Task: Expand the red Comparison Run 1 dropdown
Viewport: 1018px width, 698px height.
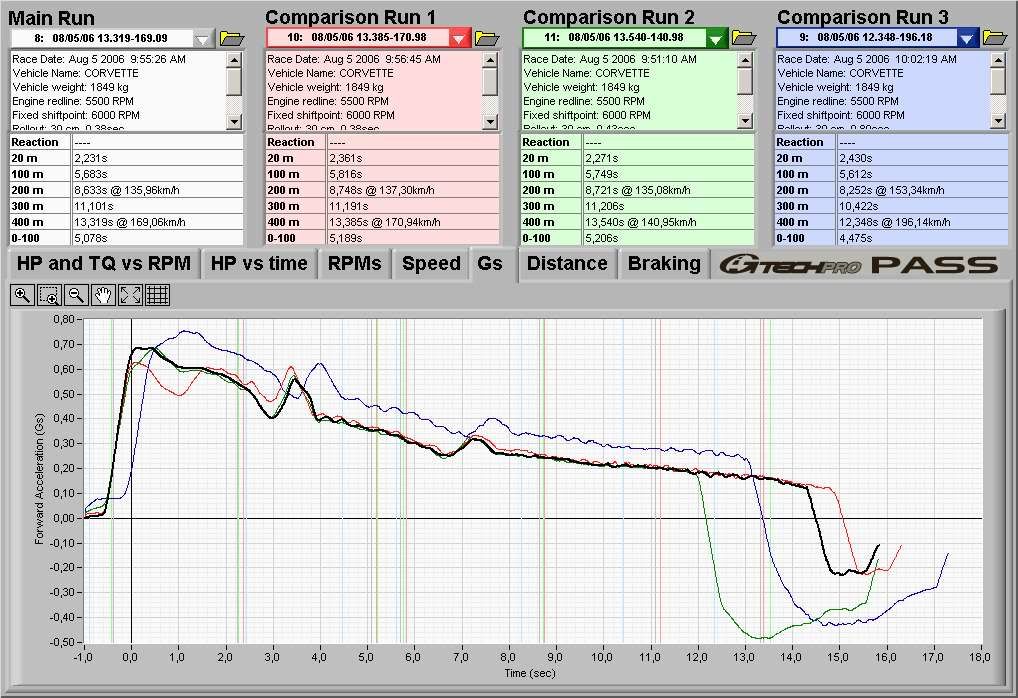Action: [x=459, y=38]
